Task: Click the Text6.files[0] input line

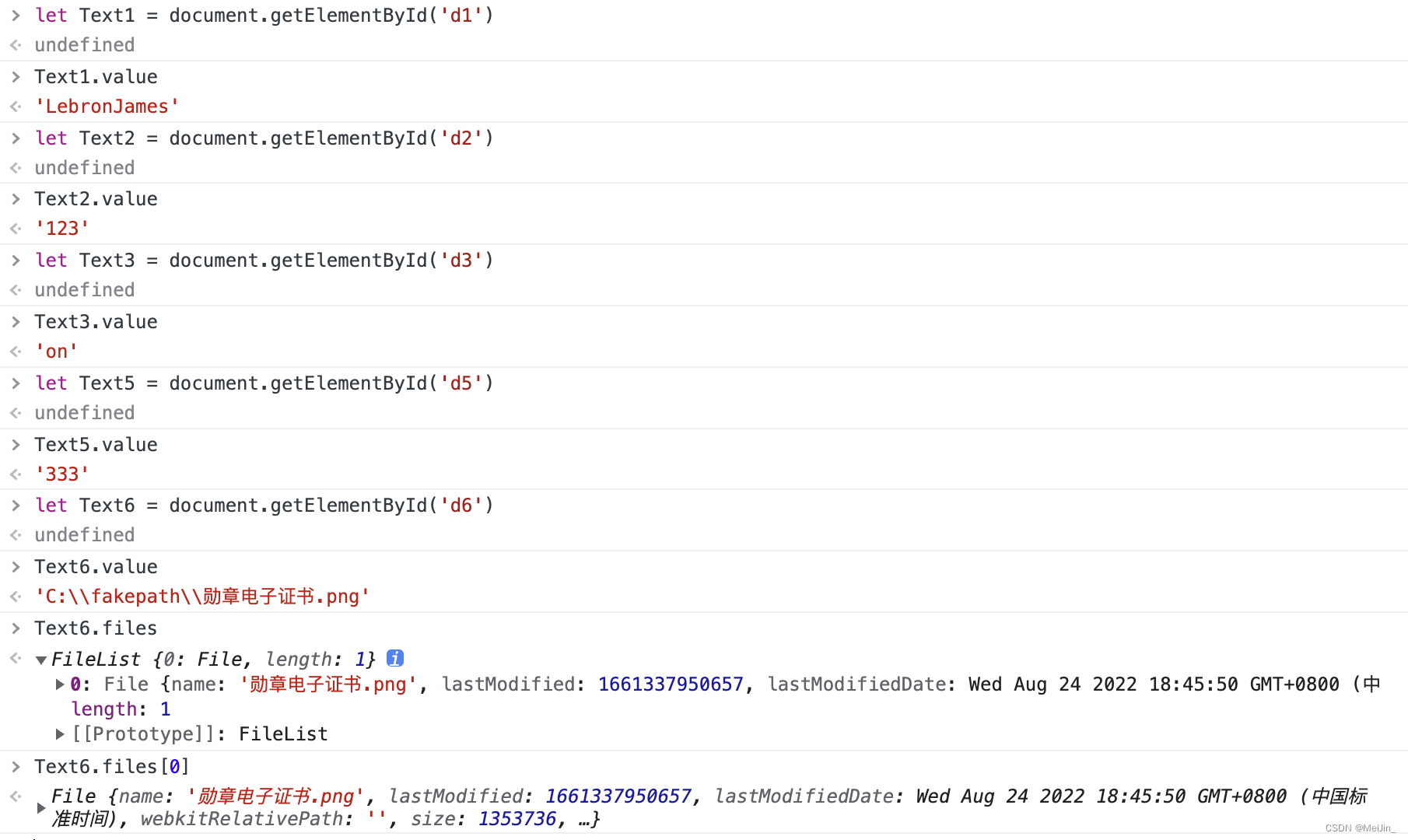Action: coord(112,767)
